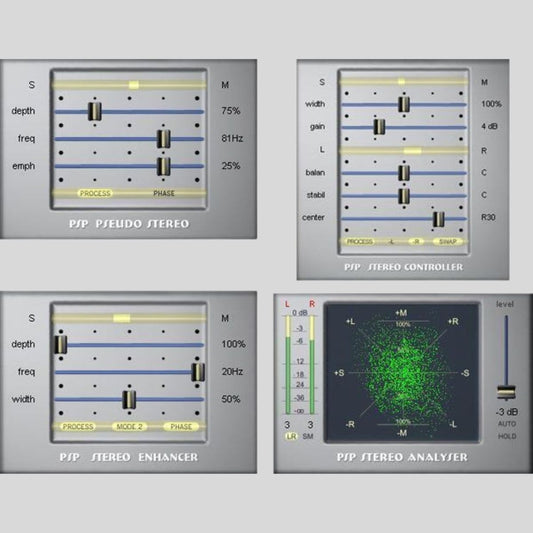This screenshot has height=533, width=533.
Task: Click the 75% depth value in Pseudo Stereo
Action: click(231, 111)
